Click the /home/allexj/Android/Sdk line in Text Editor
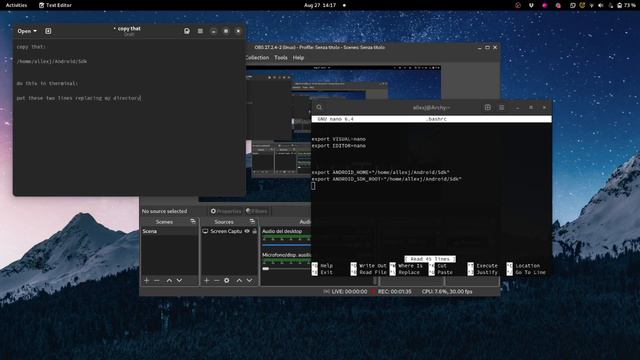The width and height of the screenshot is (640, 360). pos(52,61)
